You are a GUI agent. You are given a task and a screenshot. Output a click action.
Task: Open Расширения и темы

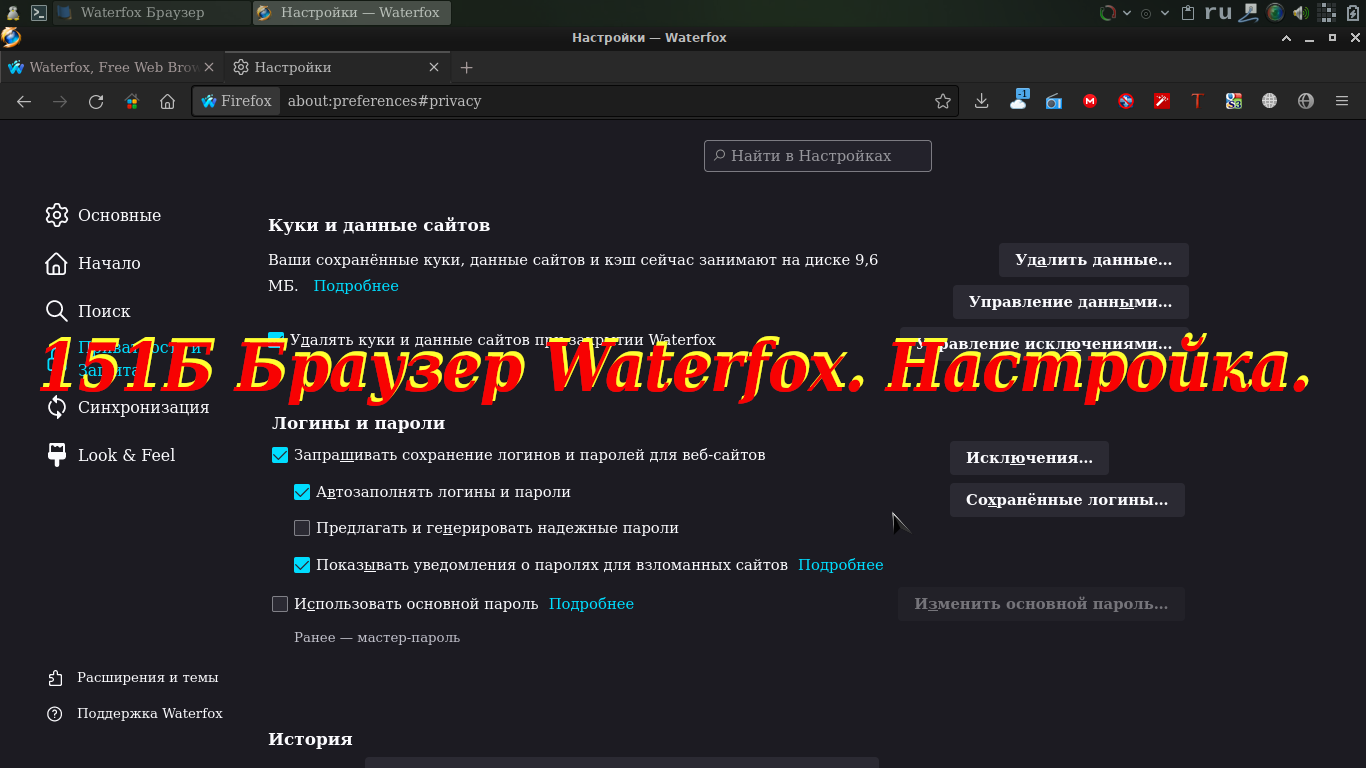pyautogui.click(x=133, y=678)
